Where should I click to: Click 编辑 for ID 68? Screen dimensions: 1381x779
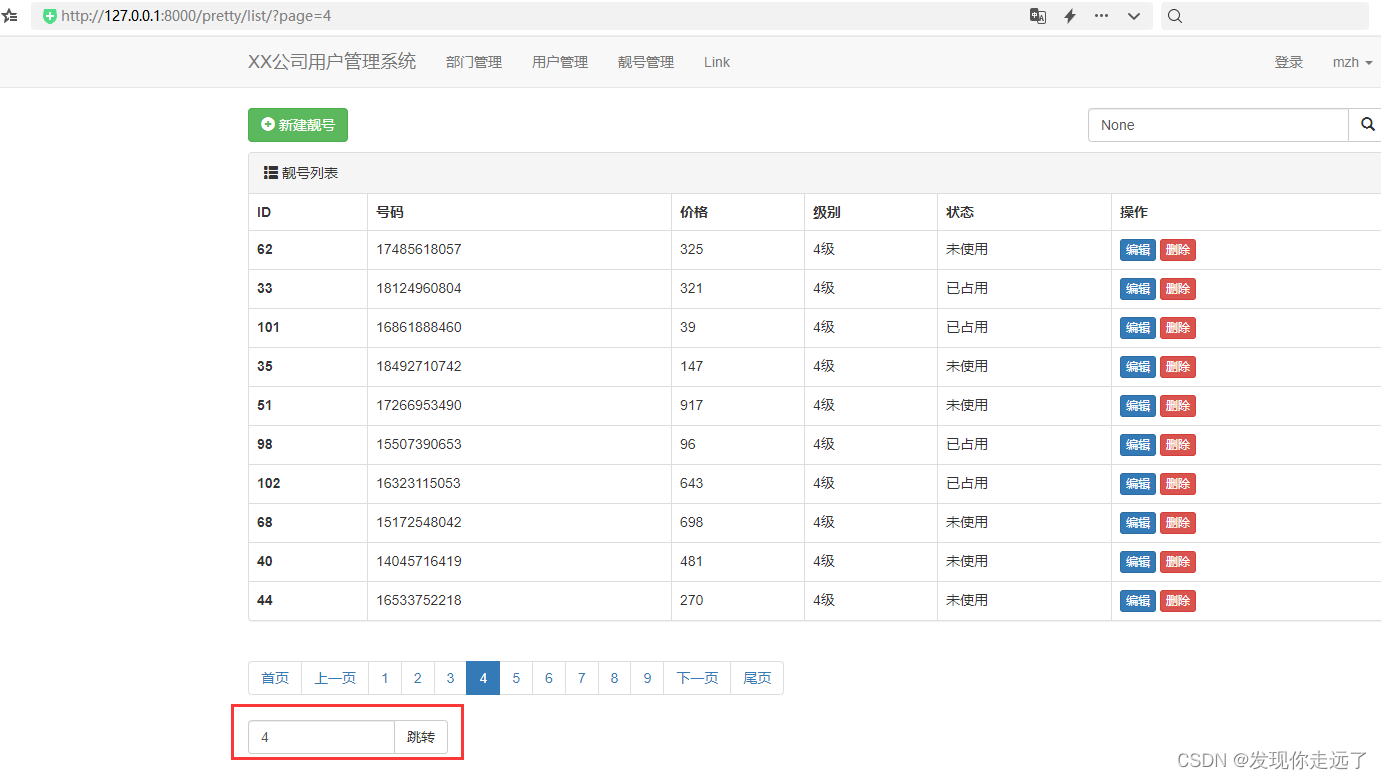point(1138,523)
